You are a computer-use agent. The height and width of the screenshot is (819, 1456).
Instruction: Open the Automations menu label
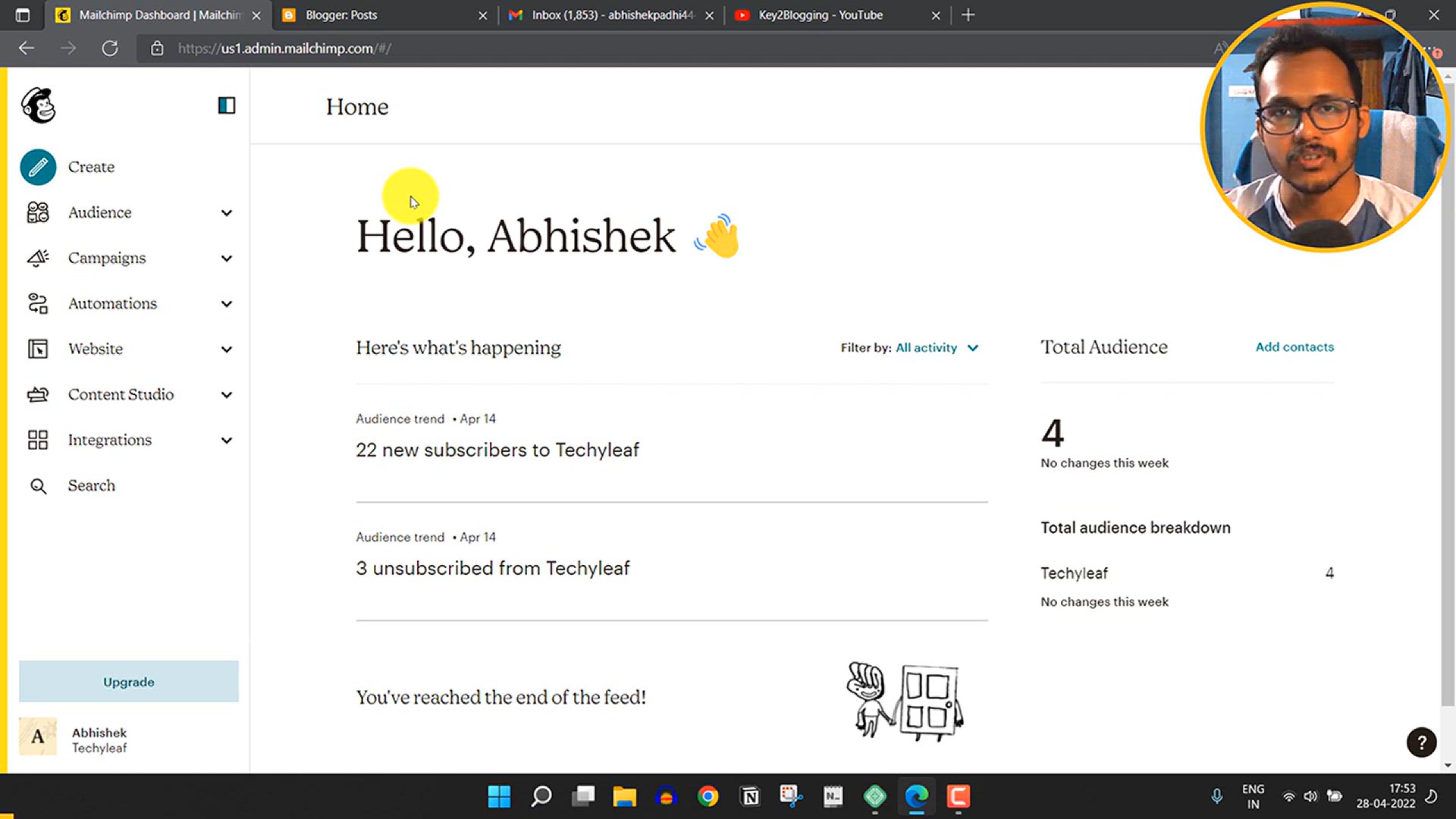pos(112,303)
